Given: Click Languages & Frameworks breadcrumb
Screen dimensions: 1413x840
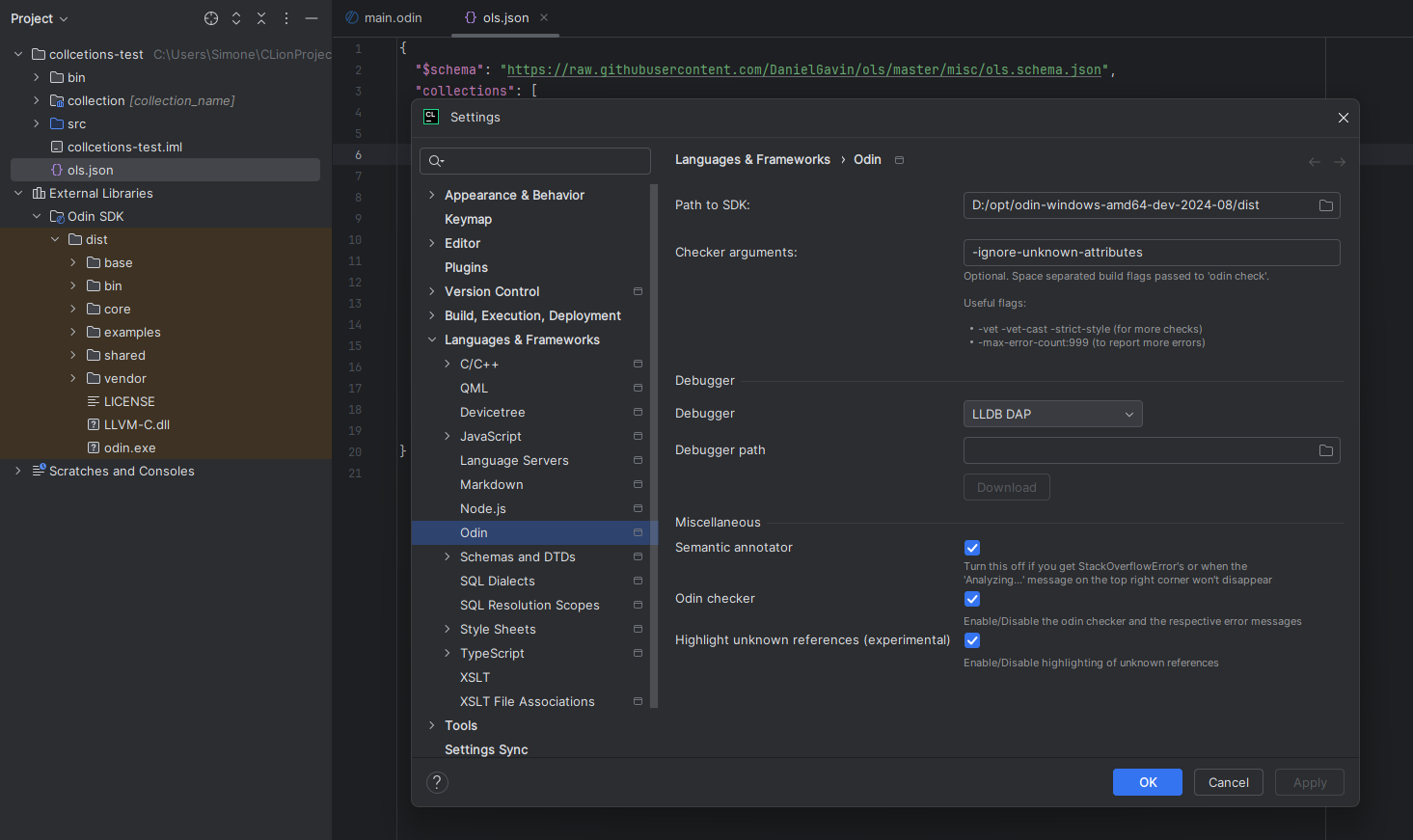Looking at the screenshot, I should [752, 160].
